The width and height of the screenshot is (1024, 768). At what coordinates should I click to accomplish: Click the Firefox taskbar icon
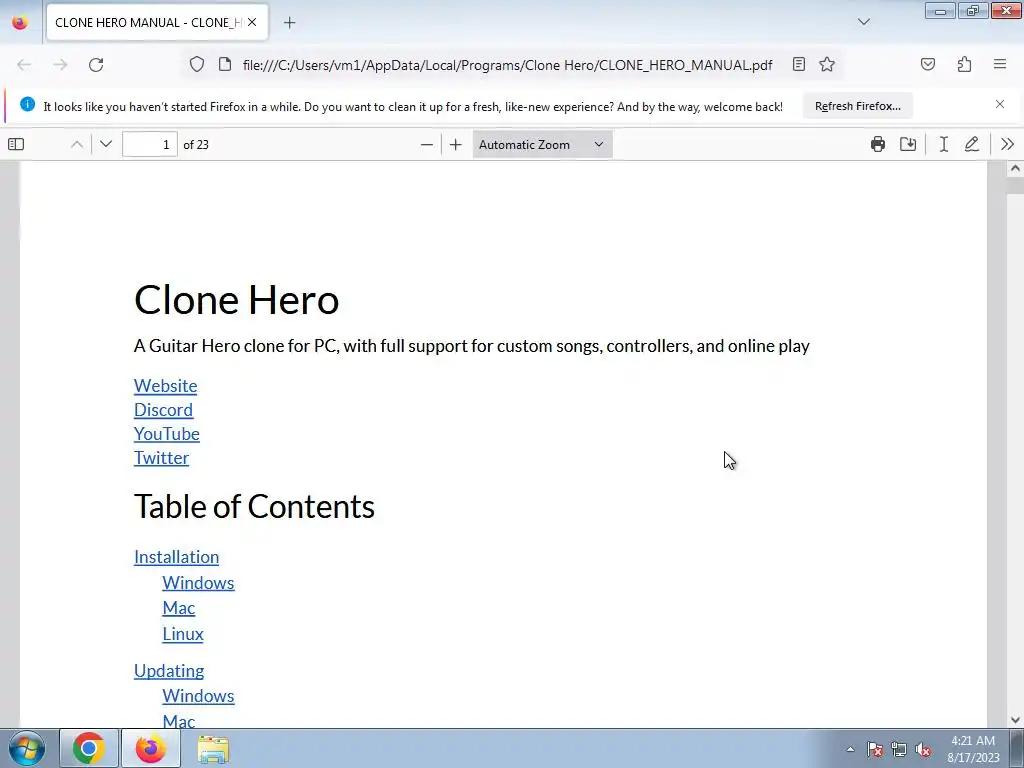151,748
